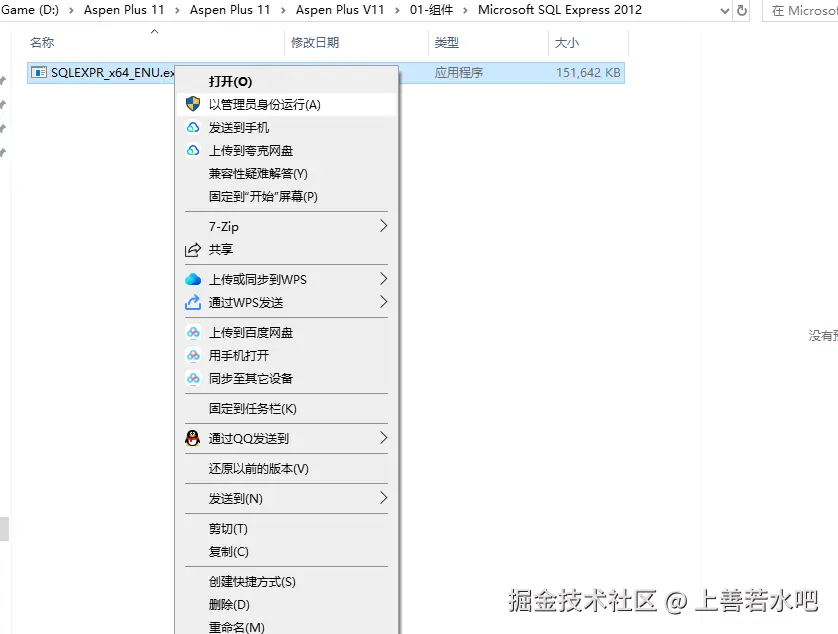Image resolution: width=838 pixels, height=634 pixels.
Task: Select 重命名(M) entry
Action: pyautogui.click(x=286, y=627)
